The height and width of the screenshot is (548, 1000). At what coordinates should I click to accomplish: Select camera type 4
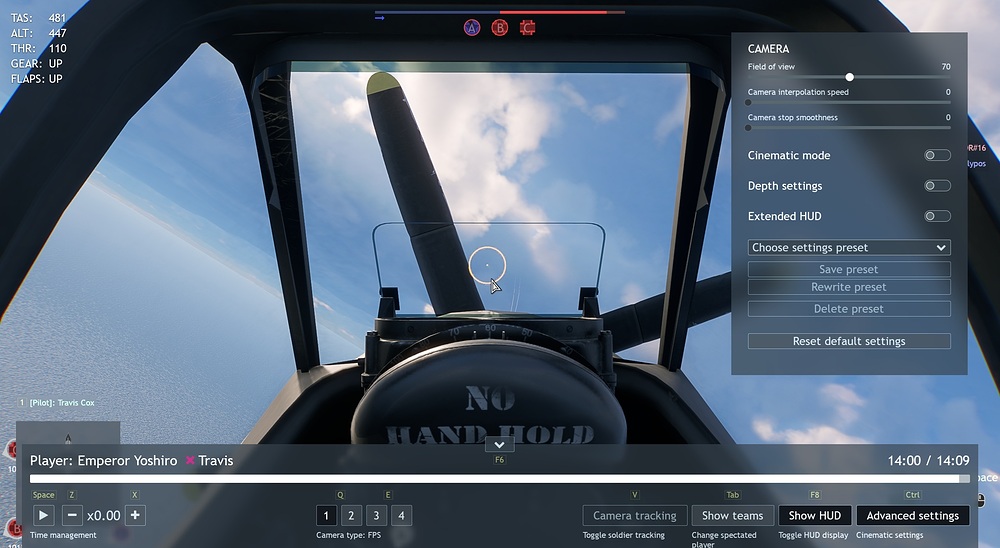point(401,515)
